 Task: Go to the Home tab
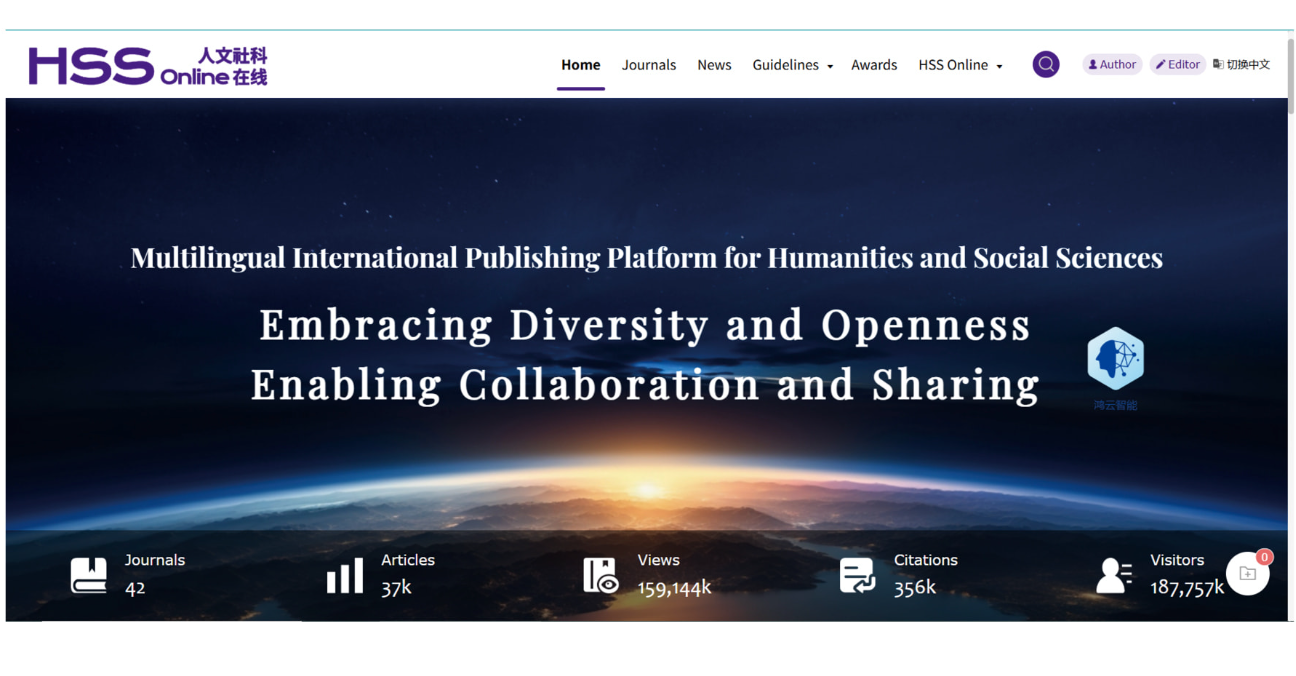coord(580,65)
